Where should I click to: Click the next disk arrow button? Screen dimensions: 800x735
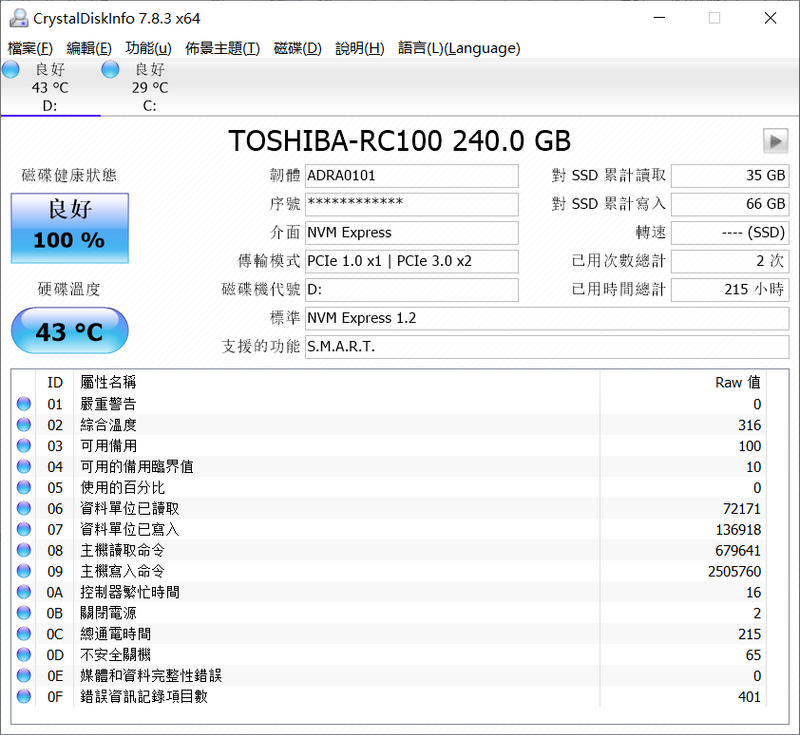[775, 141]
